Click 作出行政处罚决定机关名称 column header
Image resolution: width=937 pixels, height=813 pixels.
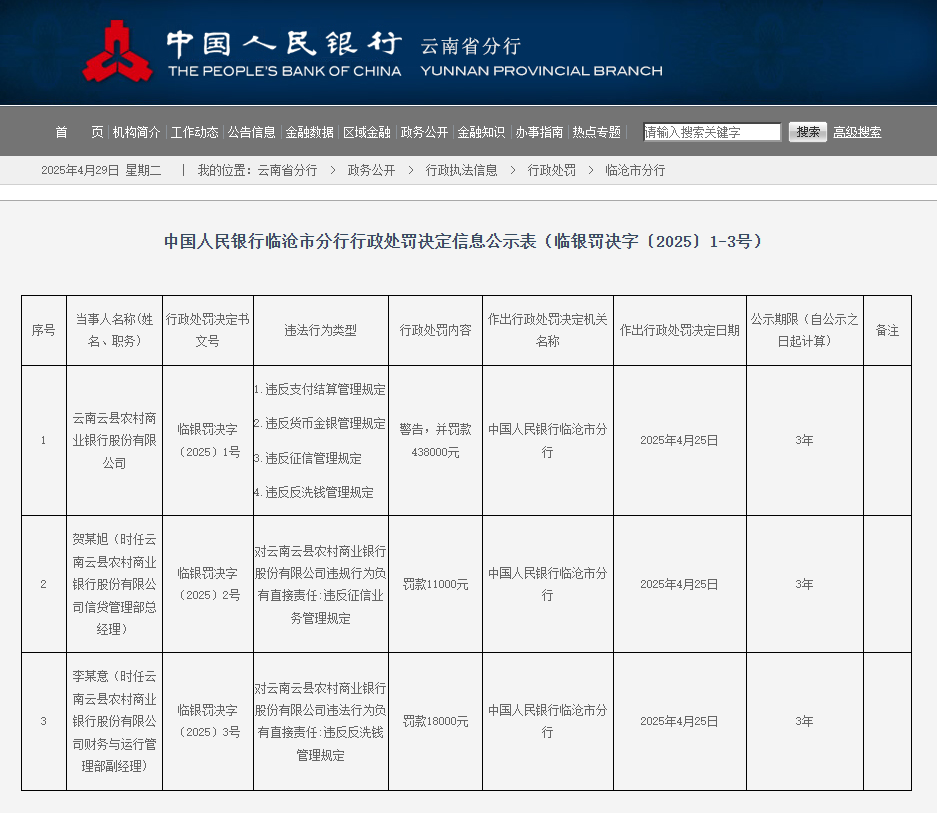(x=547, y=330)
